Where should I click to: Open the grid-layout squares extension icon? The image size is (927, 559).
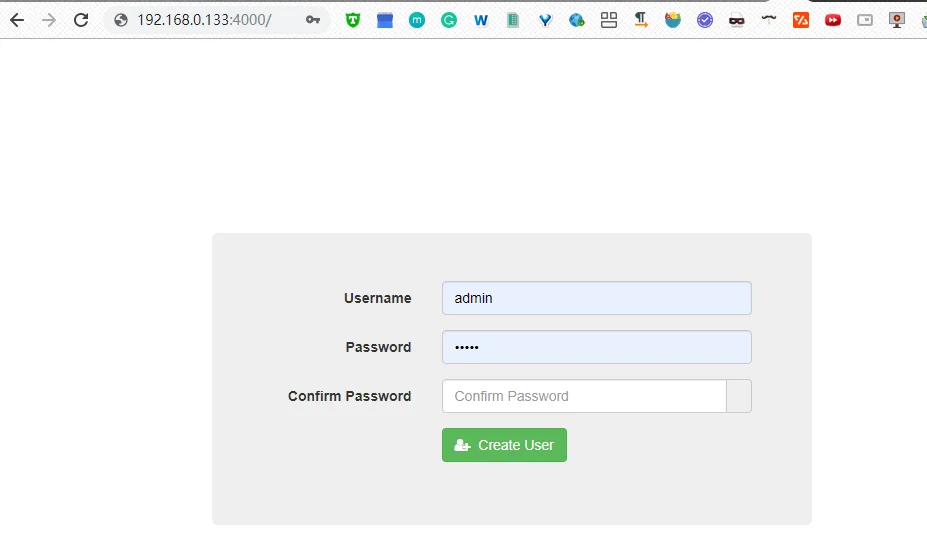click(x=609, y=20)
